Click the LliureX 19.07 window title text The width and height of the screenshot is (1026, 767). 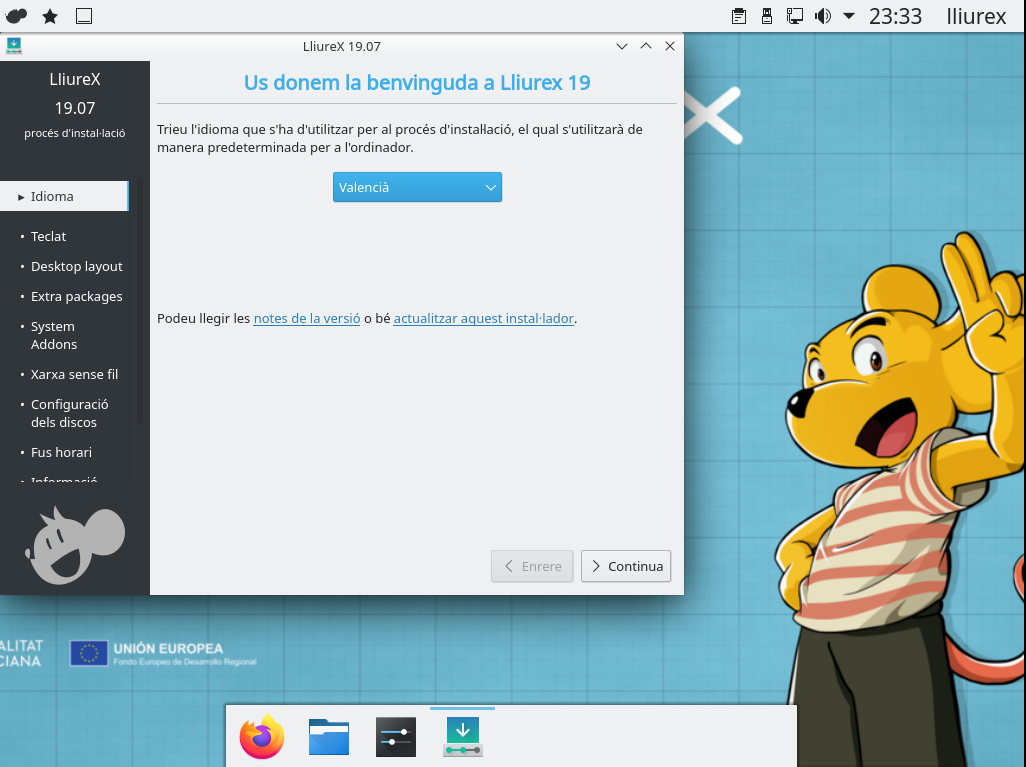(x=342, y=46)
